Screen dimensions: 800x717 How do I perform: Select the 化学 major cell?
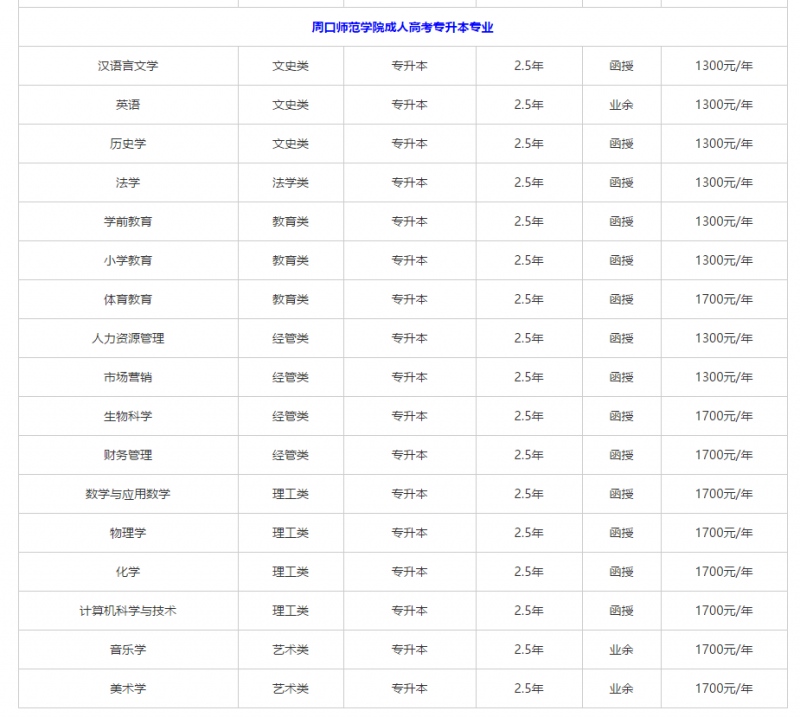128,572
